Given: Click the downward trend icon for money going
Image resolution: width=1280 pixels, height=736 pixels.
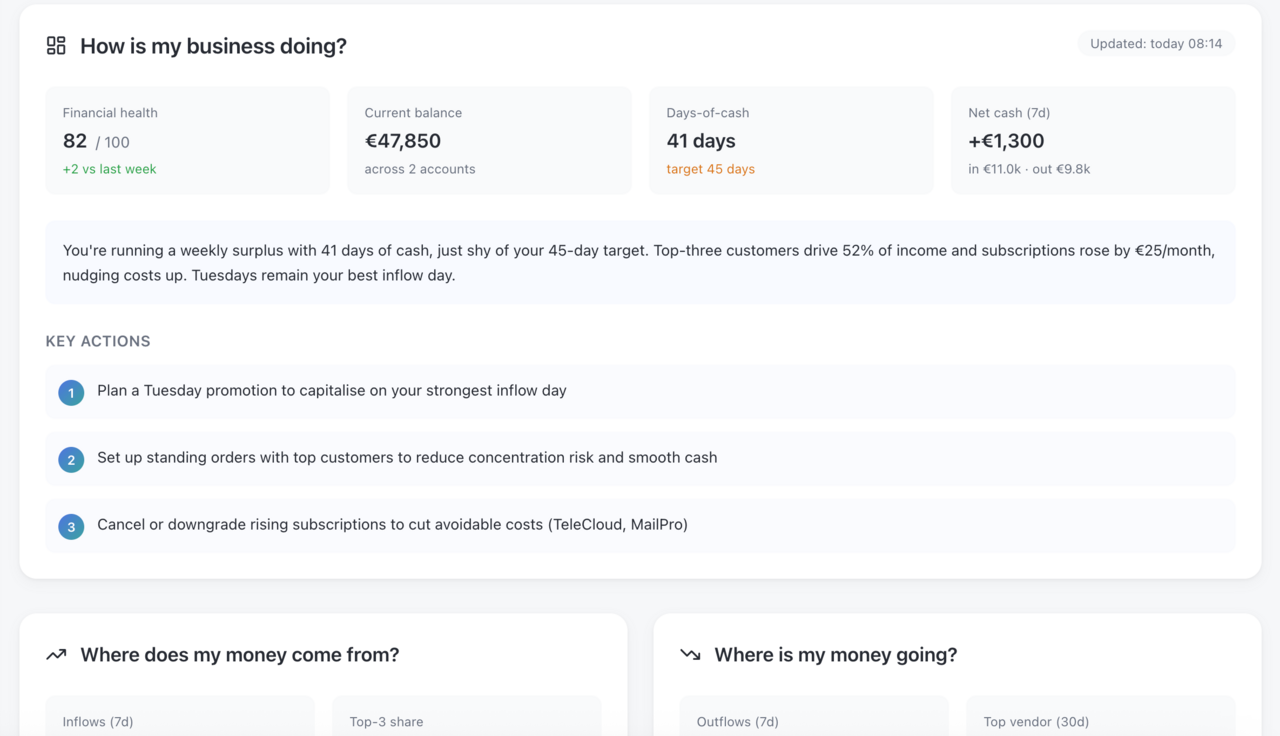Looking at the screenshot, I should tap(690, 655).
